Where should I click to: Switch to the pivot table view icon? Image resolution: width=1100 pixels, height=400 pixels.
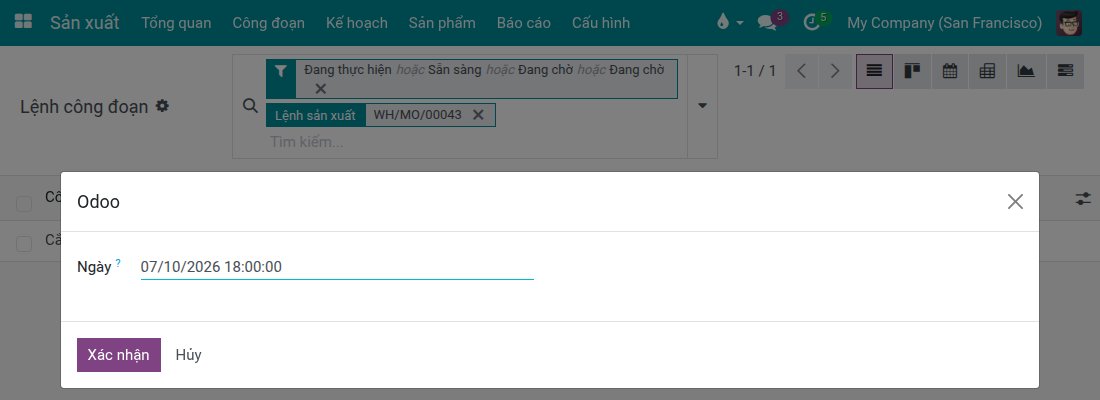click(988, 71)
